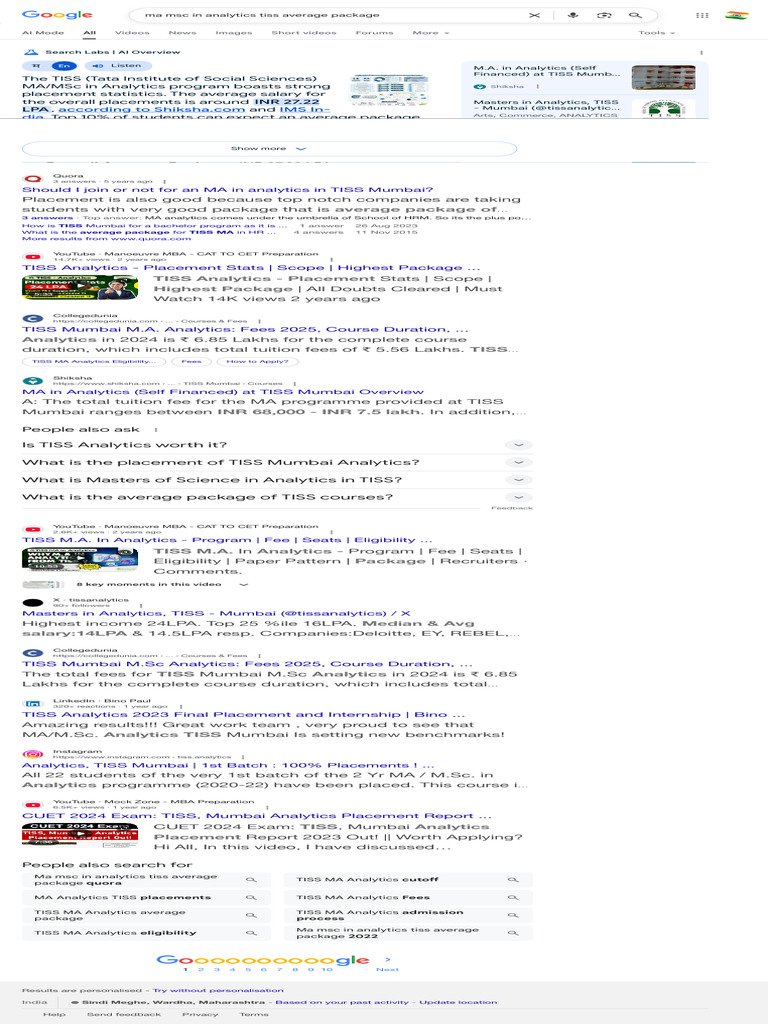
Task: Expand AI Overview with Show more
Action: (x=269, y=149)
